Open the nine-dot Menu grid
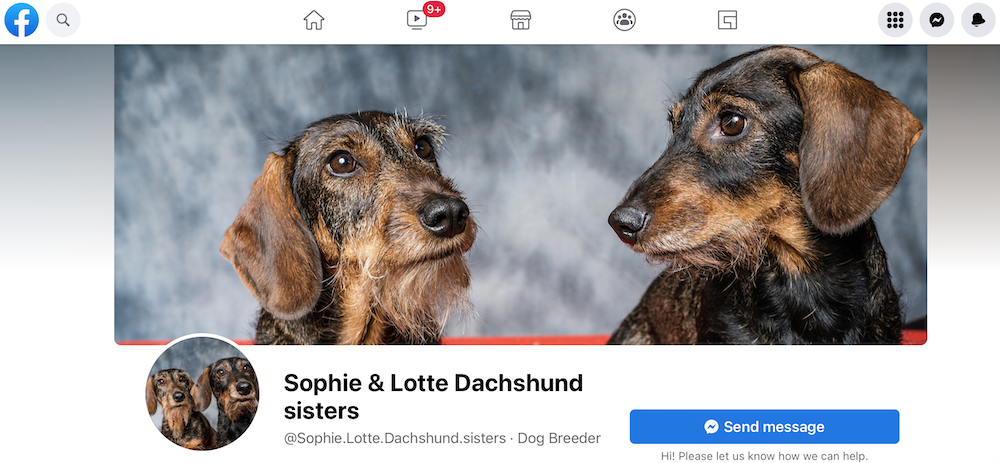Image resolution: width=1000 pixels, height=463 pixels. pos(895,20)
